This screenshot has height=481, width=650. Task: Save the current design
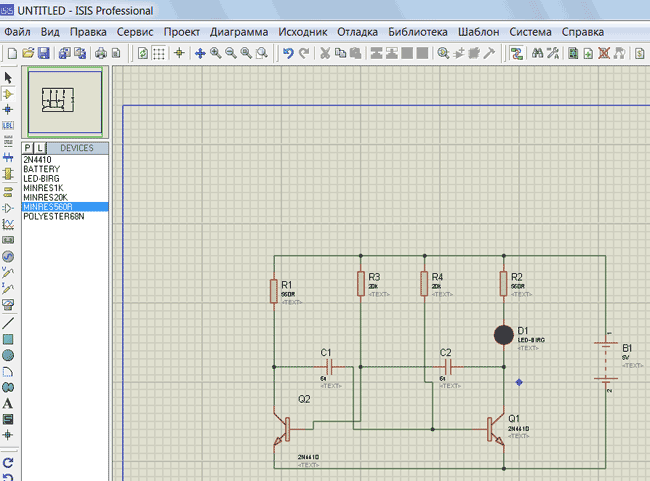(x=44, y=53)
